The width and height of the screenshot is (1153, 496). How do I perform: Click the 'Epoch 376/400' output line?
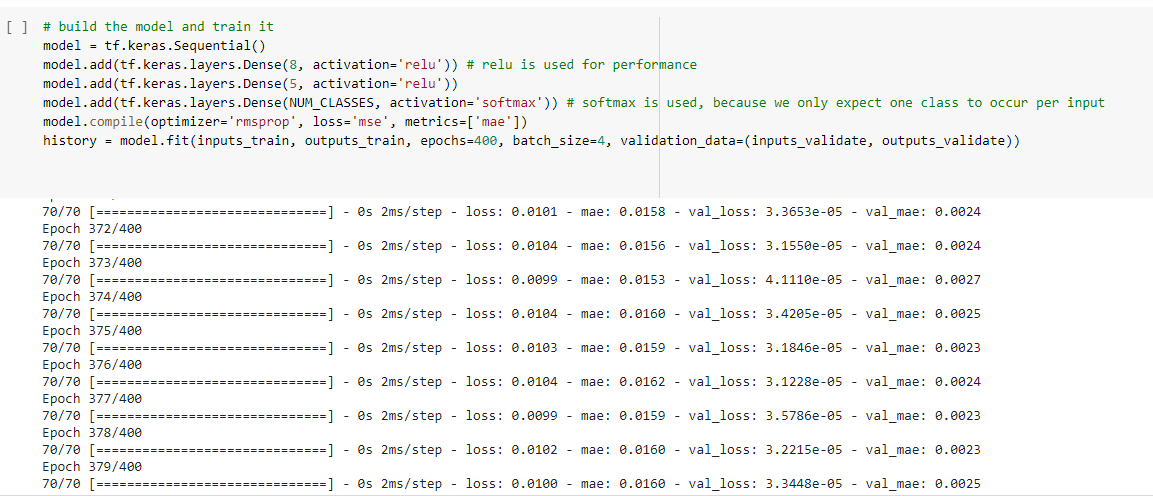coord(93,364)
